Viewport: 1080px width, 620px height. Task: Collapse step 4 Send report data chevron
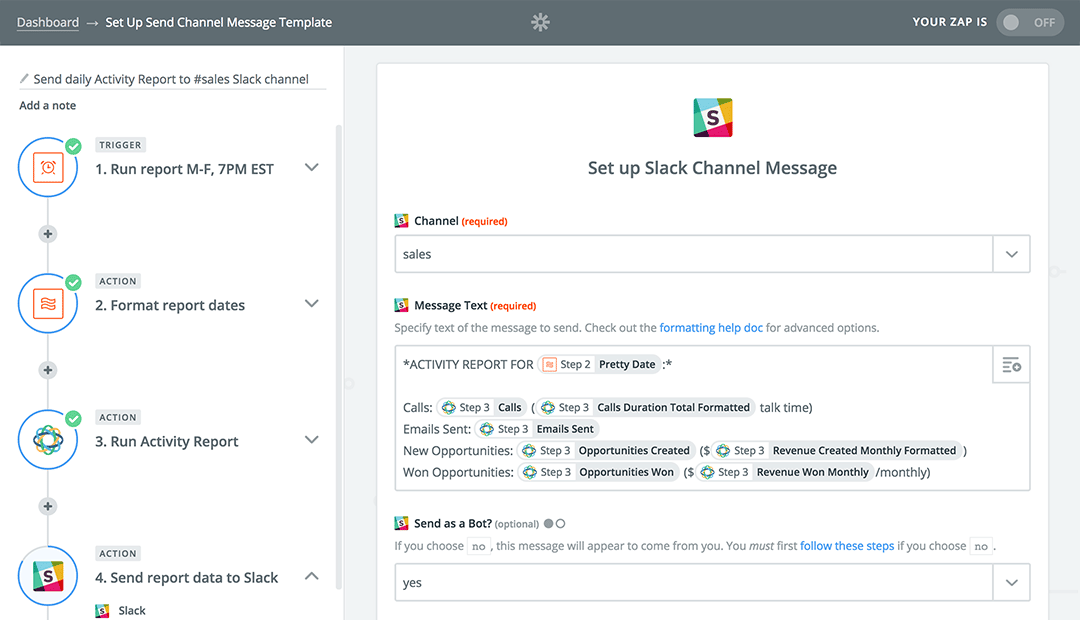[311, 576]
